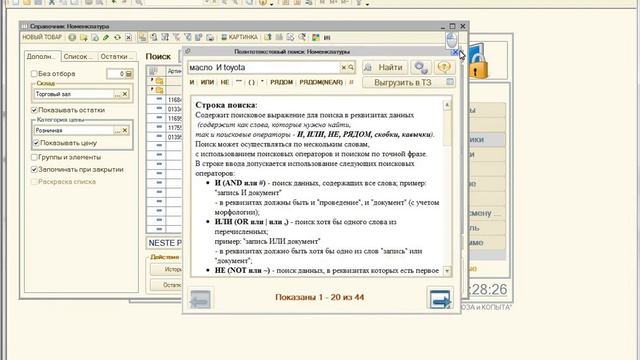Viewport: 640px width, 360px height.
Task: Click the mark-for-deletion X icon in toolbar
Action: 129,38
